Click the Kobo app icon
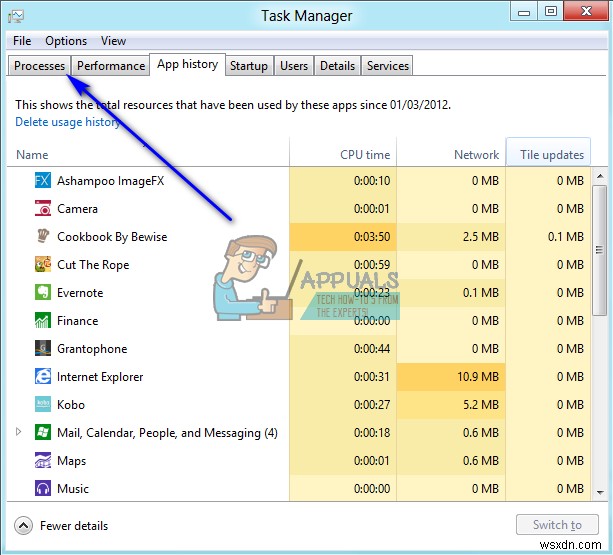 (43, 405)
